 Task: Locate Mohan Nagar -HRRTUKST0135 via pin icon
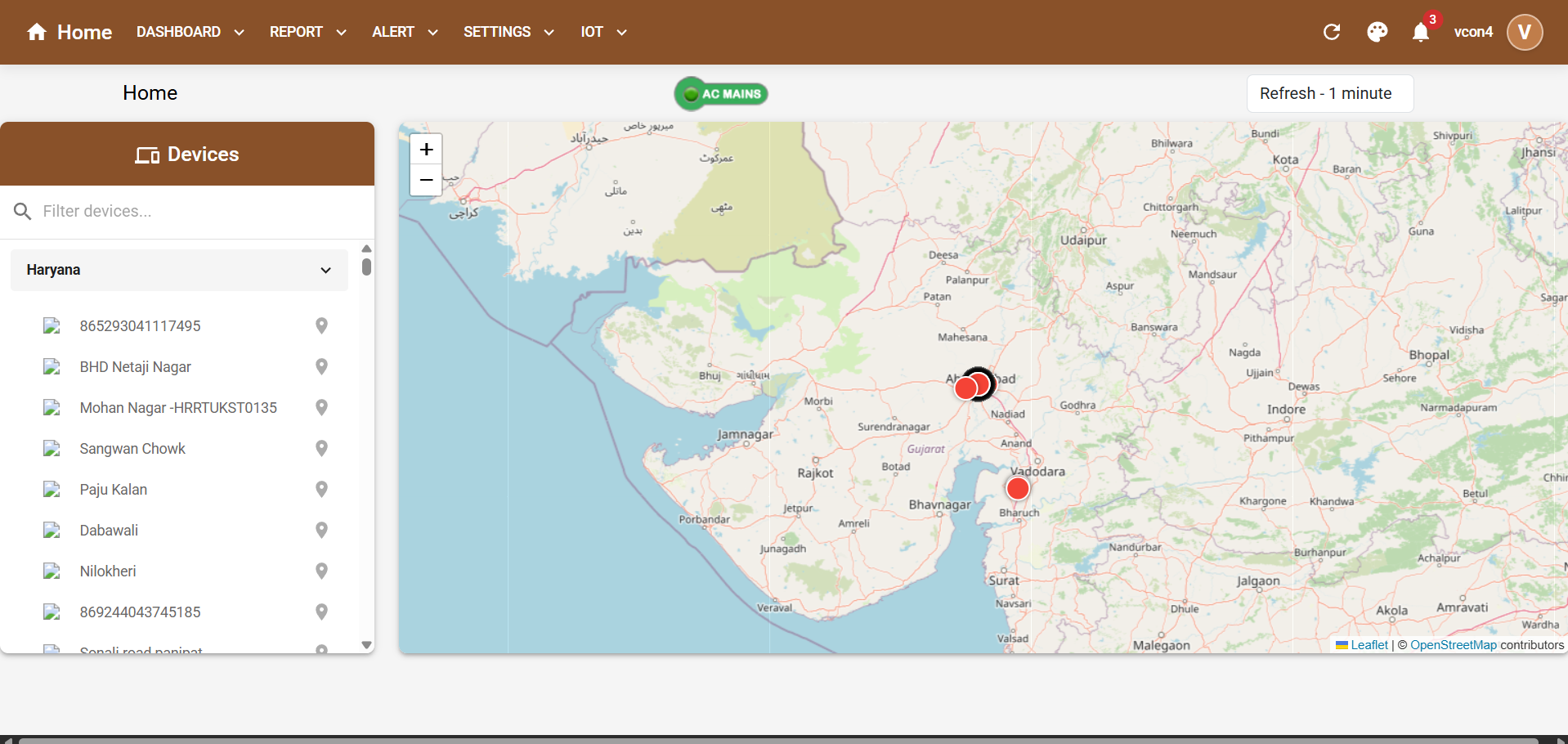click(x=322, y=408)
